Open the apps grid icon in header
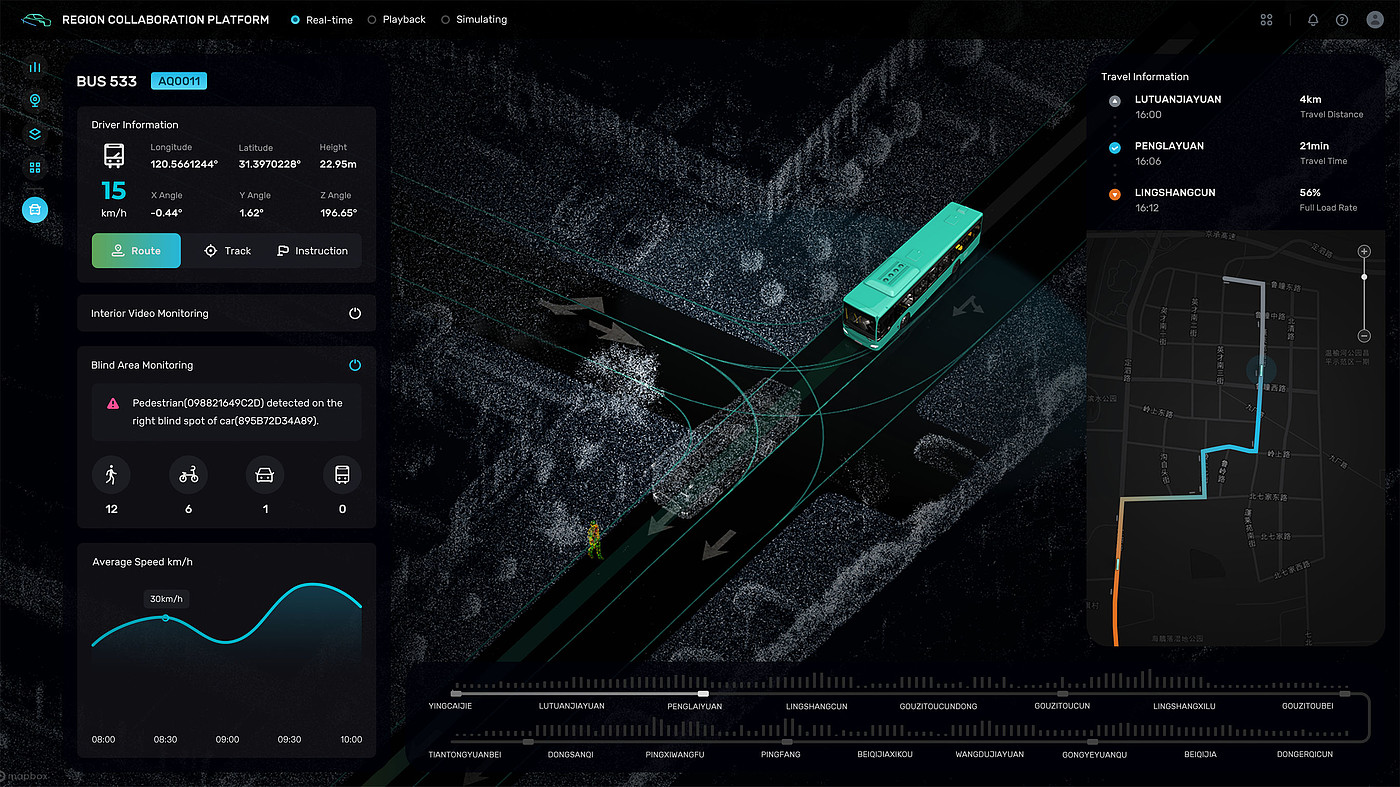 pos(1266,20)
